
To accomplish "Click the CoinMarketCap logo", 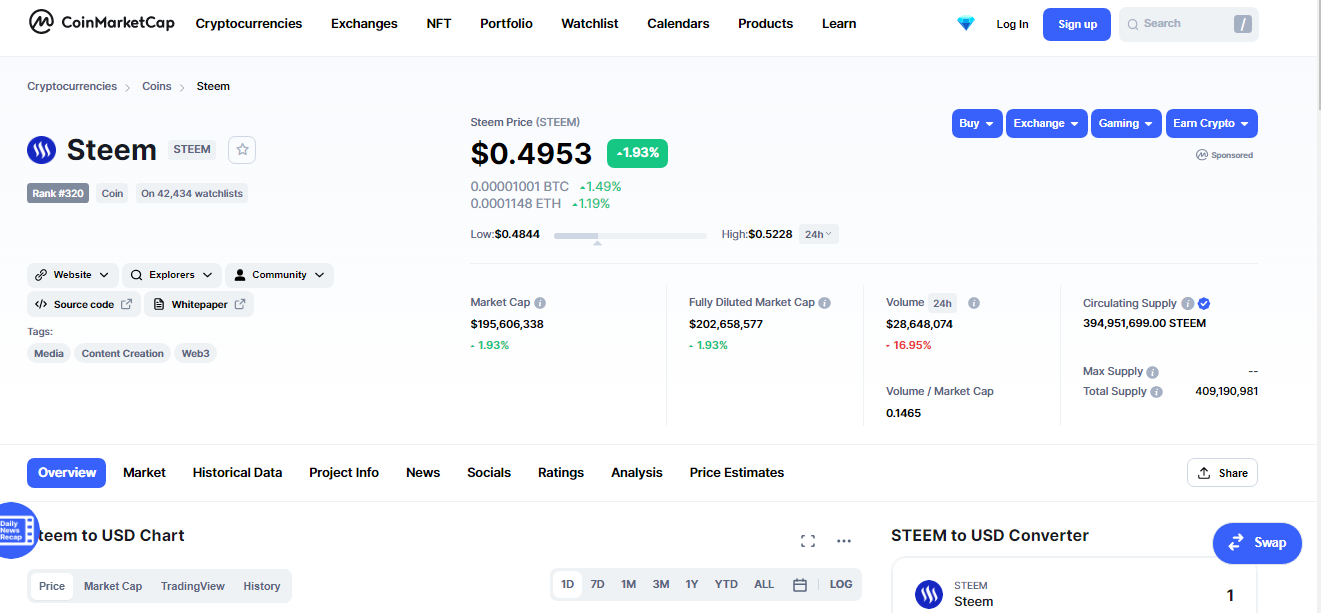I will point(101,22).
